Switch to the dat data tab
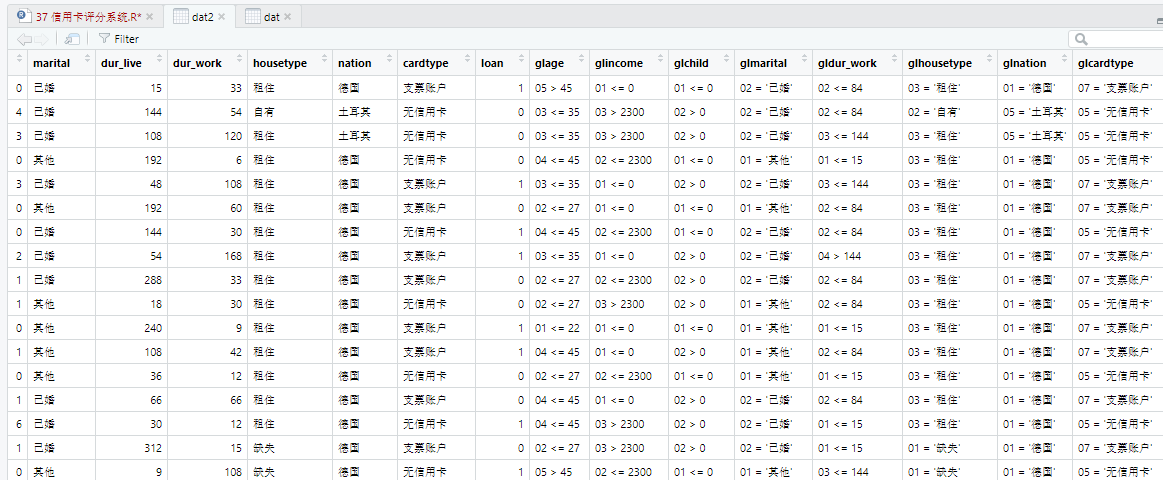1163x480 pixels. click(x=271, y=16)
